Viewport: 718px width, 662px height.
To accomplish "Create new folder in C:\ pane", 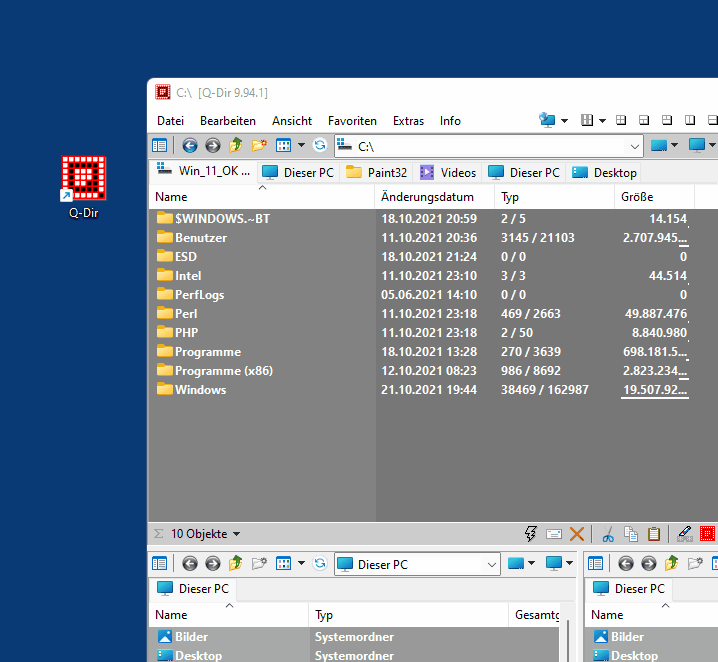I will click(259, 146).
